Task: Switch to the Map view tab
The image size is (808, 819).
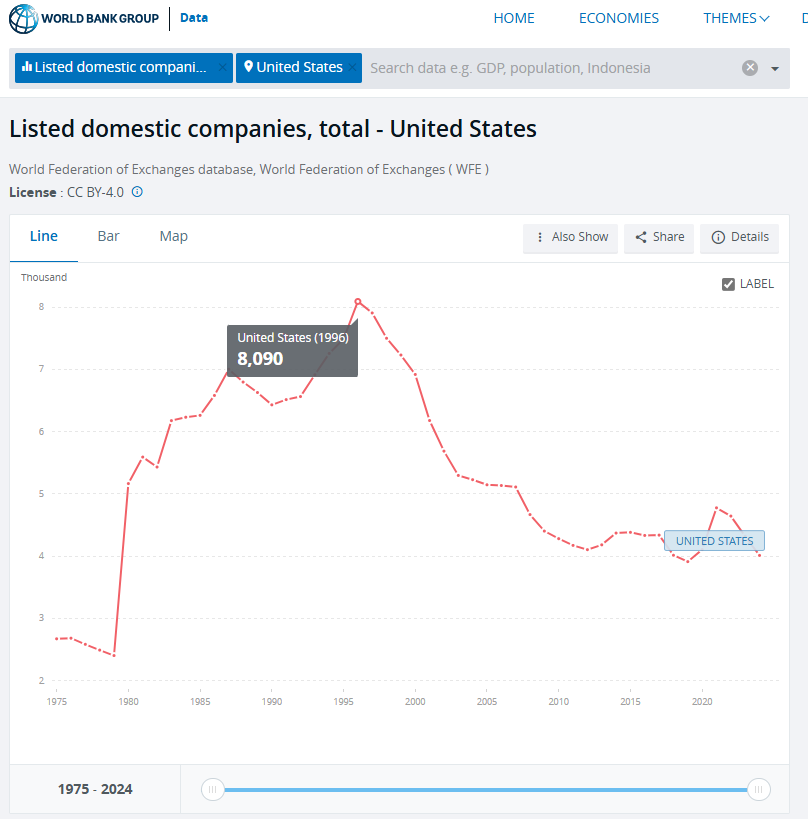Action: pyautogui.click(x=173, y=236)
